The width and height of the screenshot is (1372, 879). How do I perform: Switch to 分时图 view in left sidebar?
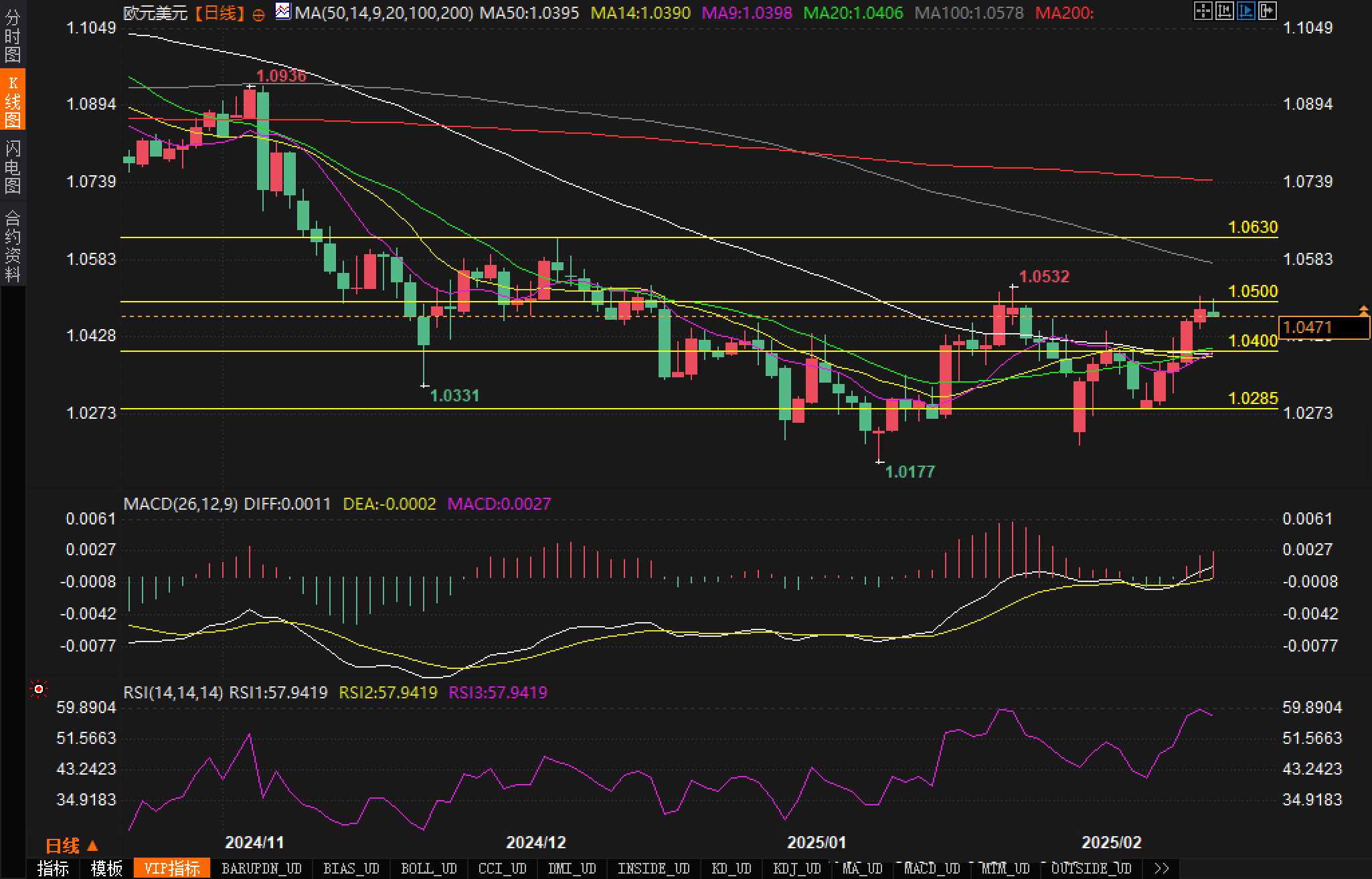click(x=13, y=36)
